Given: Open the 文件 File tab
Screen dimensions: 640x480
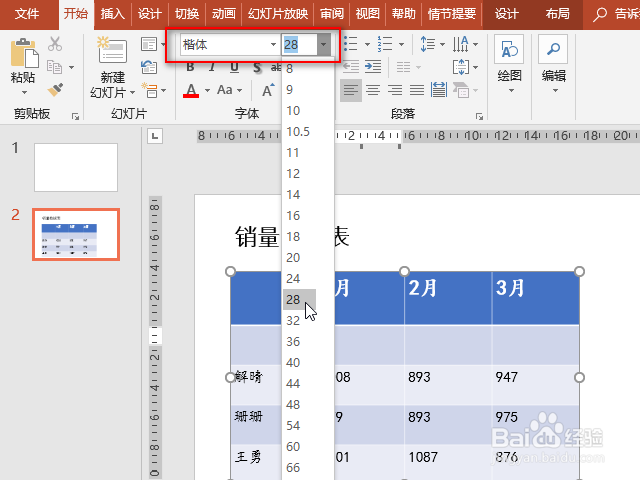Looking at the screenshot, I should tap(27, 14).
